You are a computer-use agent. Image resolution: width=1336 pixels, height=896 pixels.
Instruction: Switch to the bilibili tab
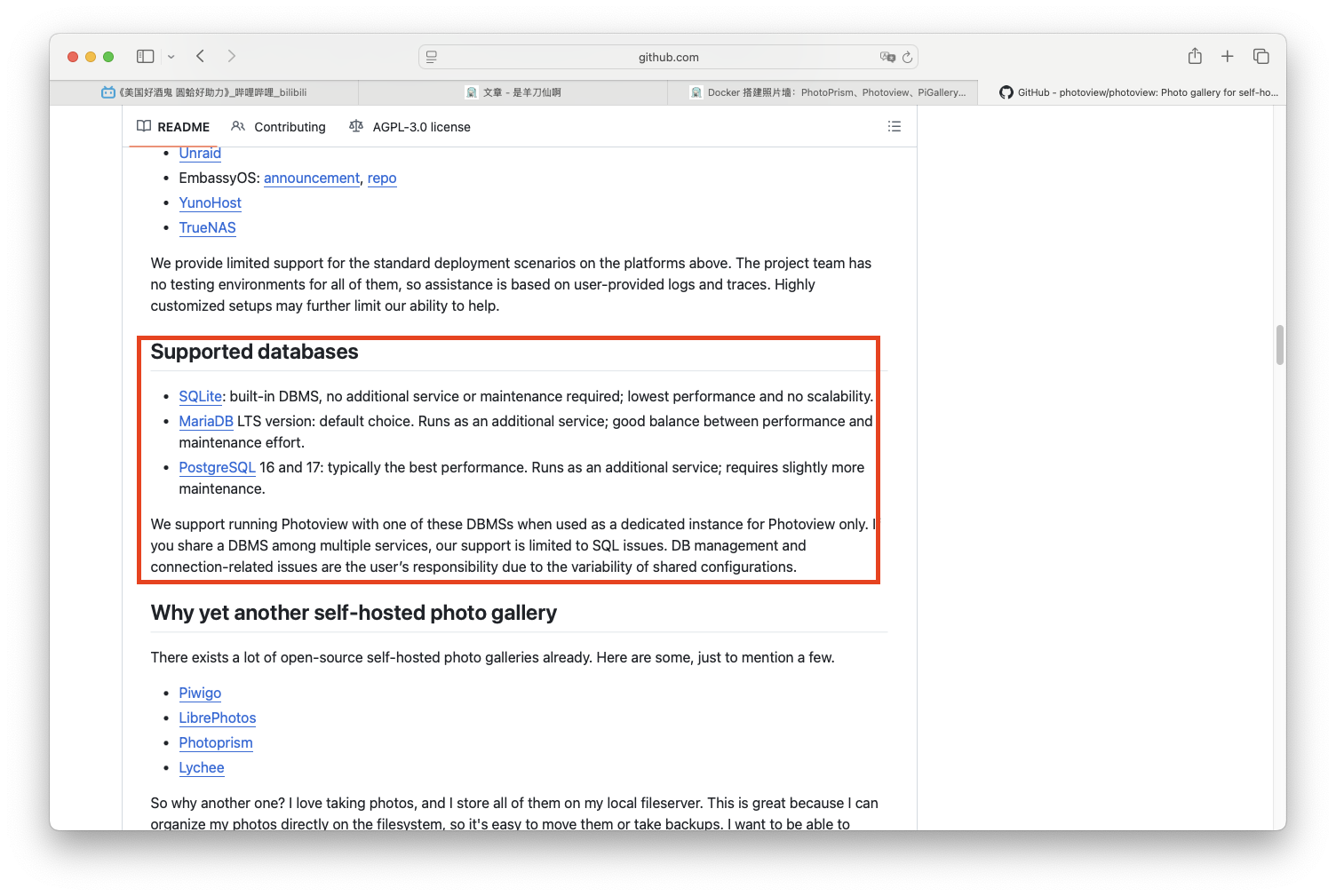[204, 92]
